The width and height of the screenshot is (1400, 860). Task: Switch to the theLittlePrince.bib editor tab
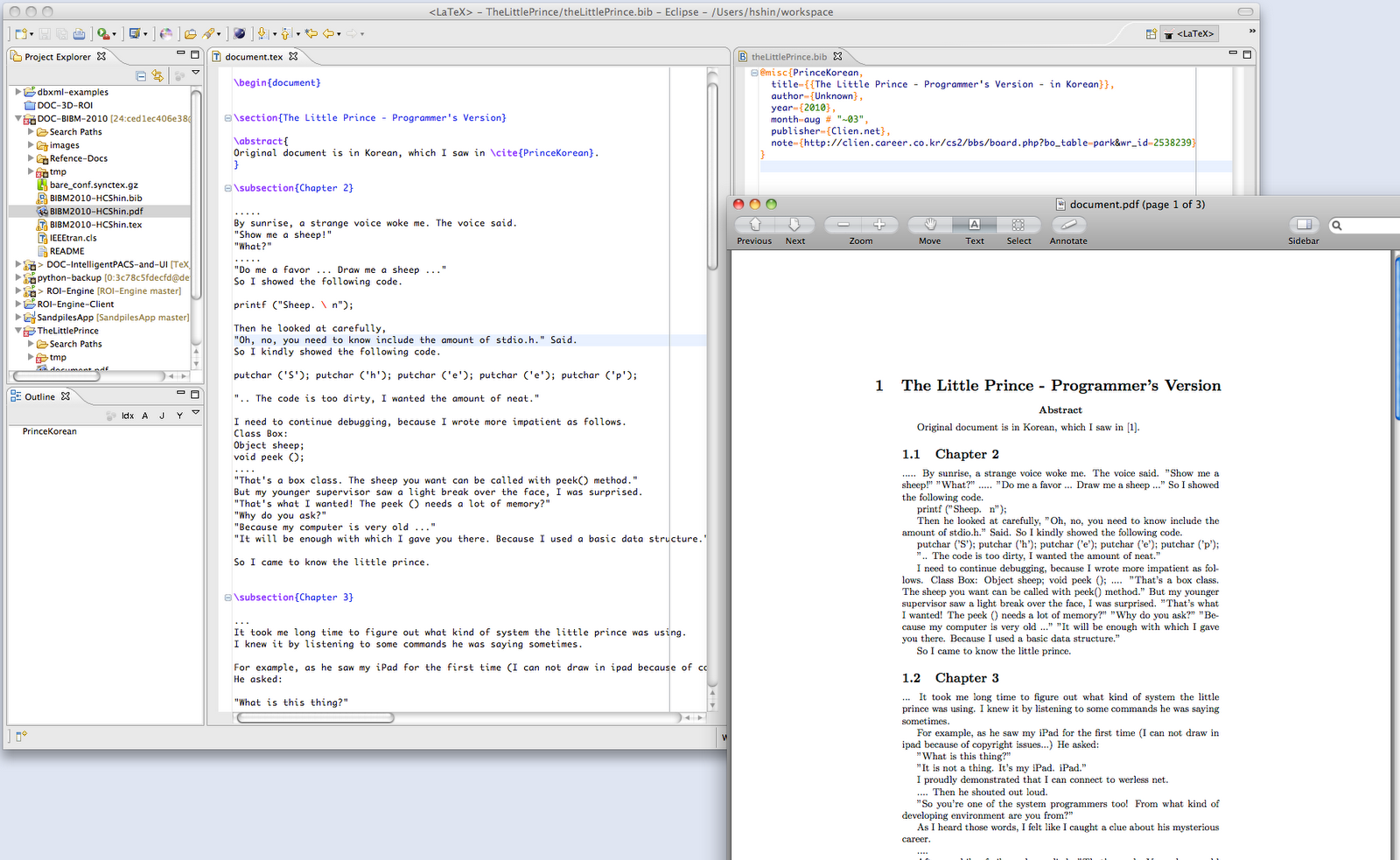click(x=788, y=56)
